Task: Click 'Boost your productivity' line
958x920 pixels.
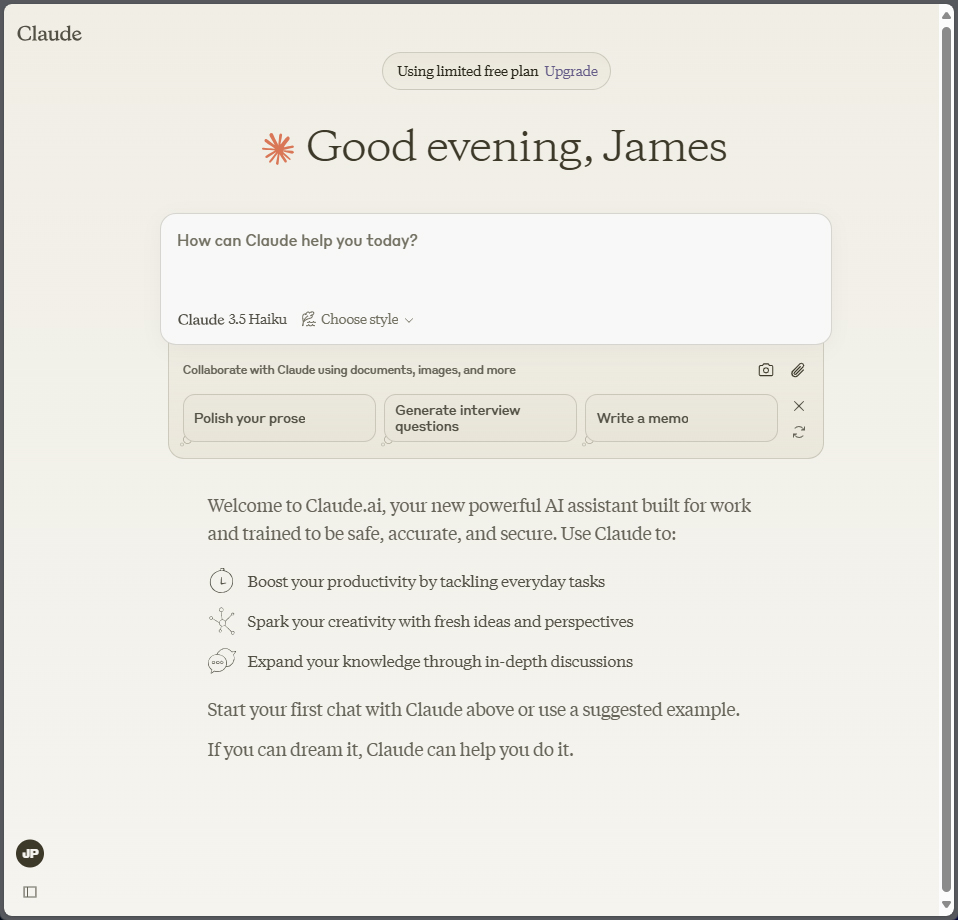Action: pos(426,582)
